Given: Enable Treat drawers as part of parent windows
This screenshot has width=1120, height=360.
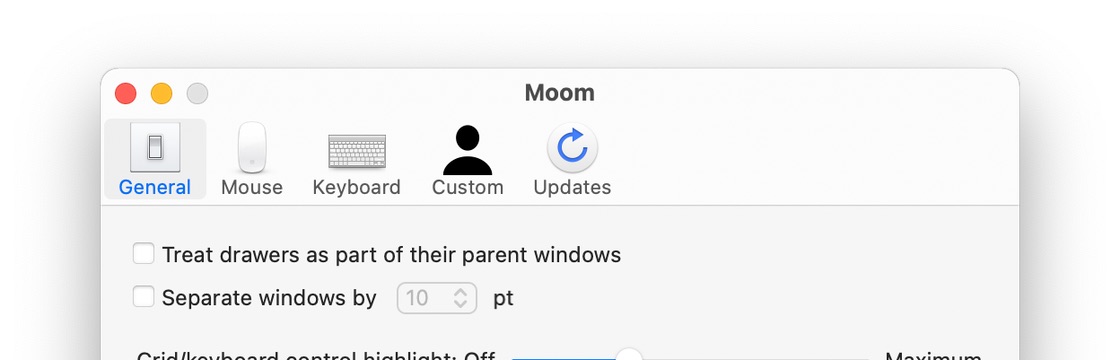Looking at the screenshot, I should tap(144, 254).
